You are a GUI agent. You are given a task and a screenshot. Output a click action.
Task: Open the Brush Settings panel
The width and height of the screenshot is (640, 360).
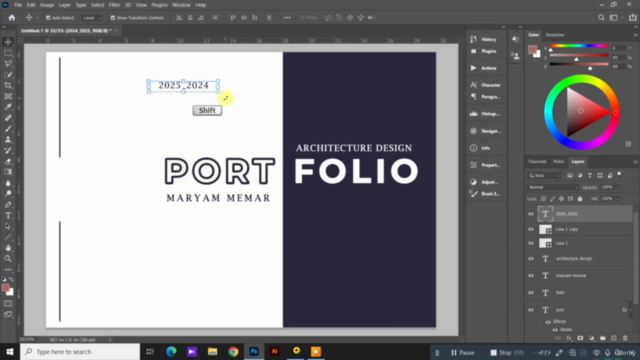tap(485, 194)
